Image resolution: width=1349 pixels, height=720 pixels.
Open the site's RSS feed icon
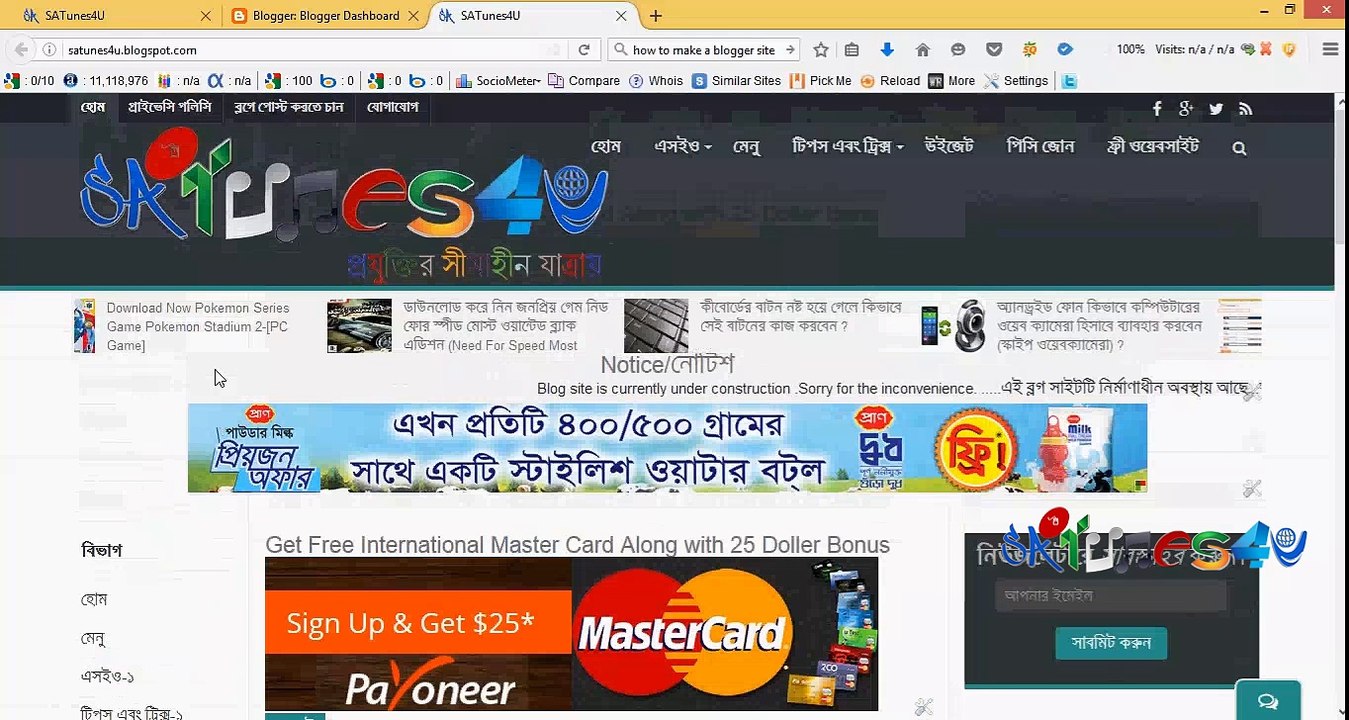pyautogui.click(x=1245, y=109)
